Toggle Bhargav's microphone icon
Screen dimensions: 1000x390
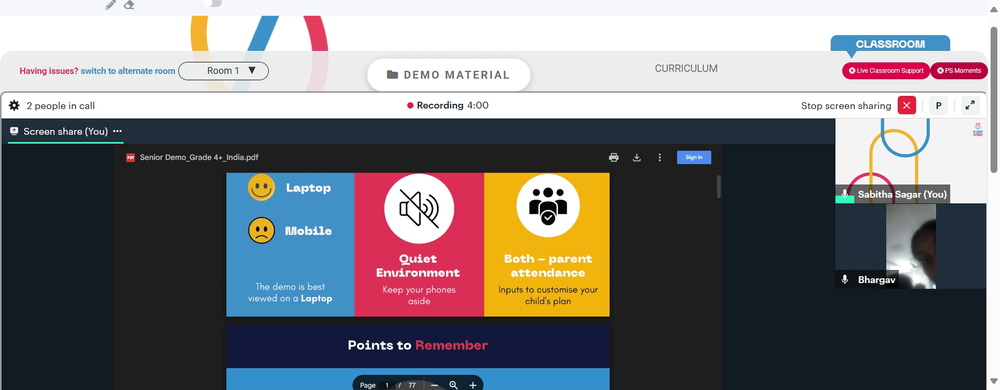845,280
